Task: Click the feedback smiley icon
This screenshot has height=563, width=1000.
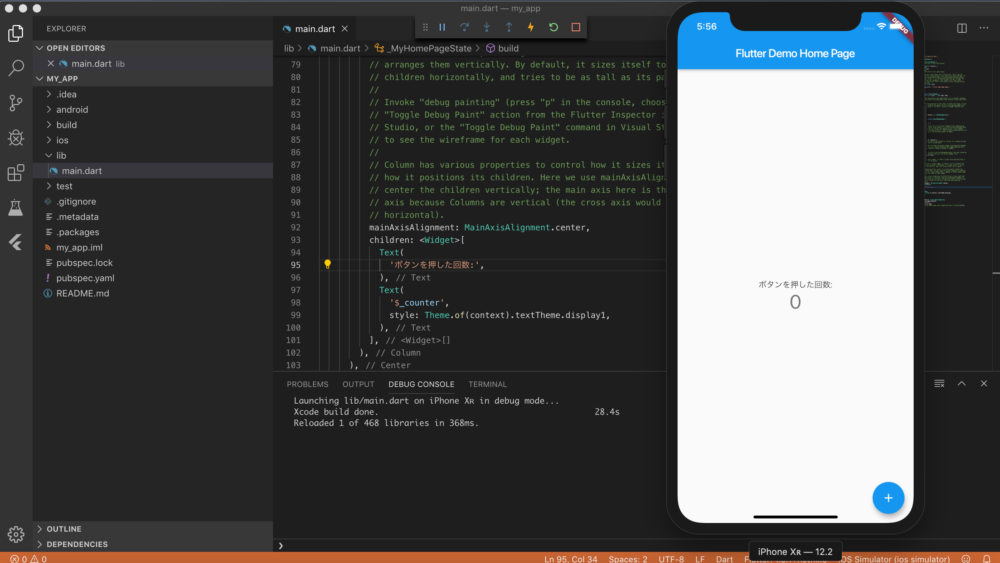Action: pyautogui.click(x=966, y=559)
